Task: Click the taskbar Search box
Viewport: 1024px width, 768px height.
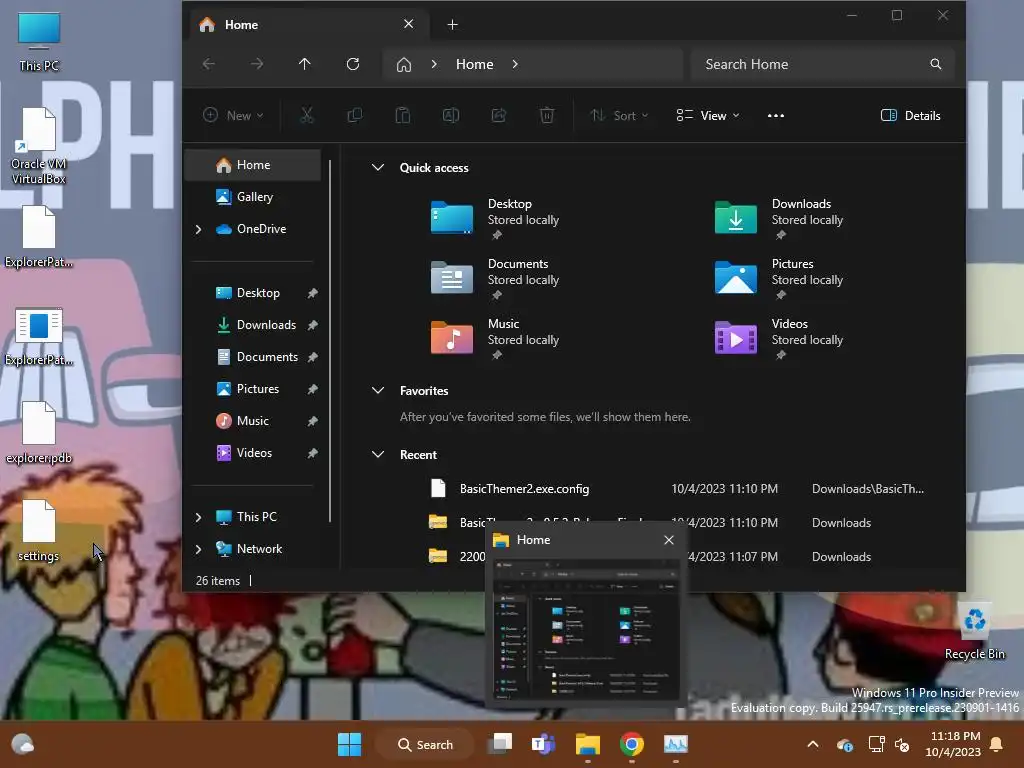Action: 424,744
